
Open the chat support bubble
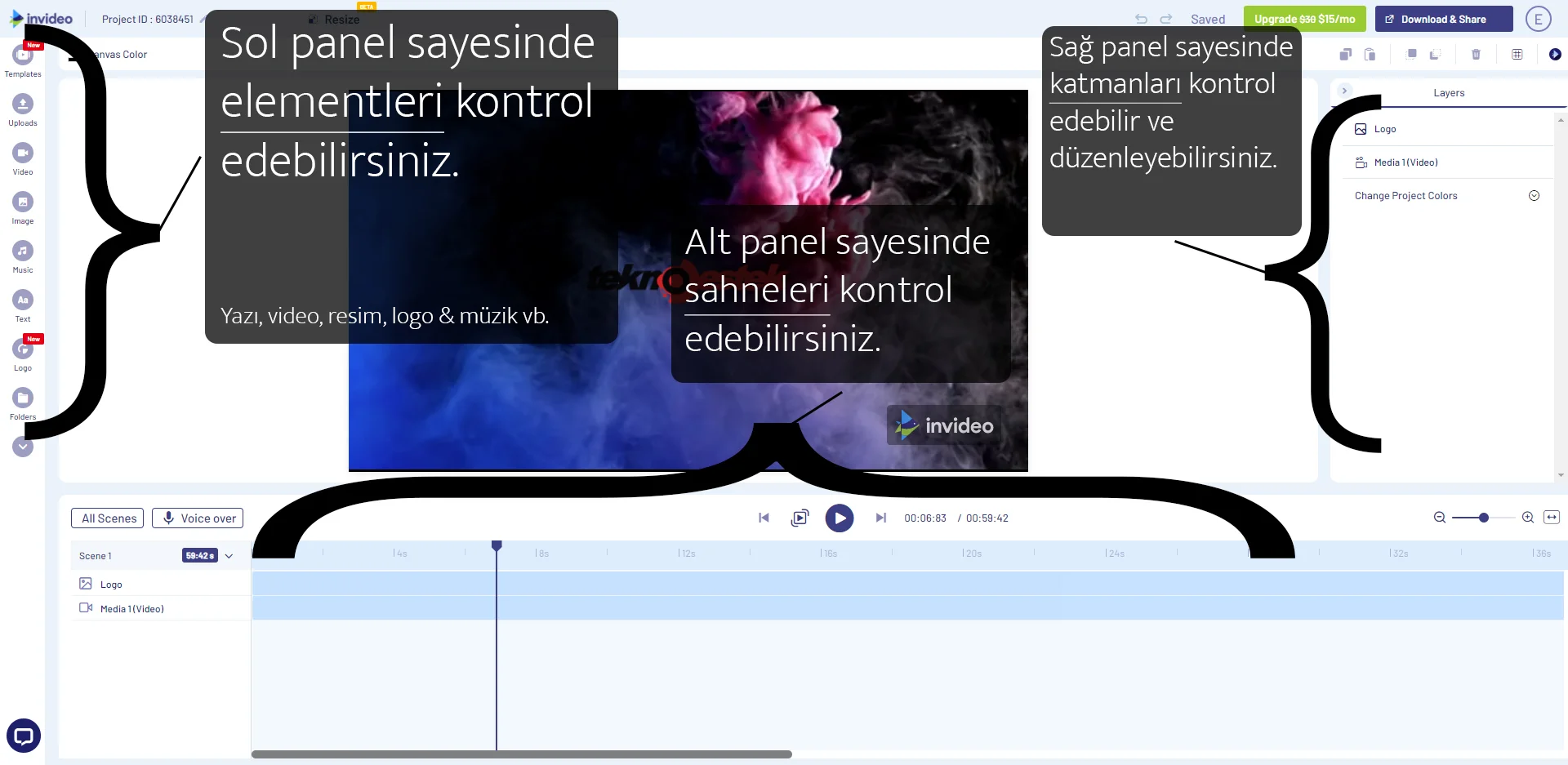(24, 736)
